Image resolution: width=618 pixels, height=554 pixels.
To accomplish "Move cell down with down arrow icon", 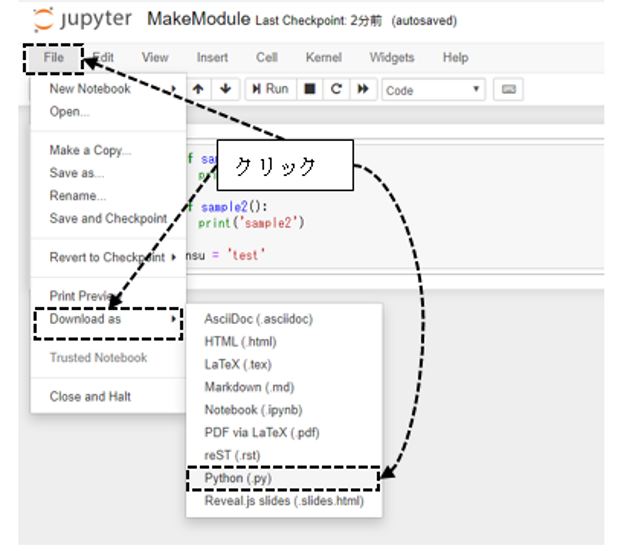I will tap(224, 89).
